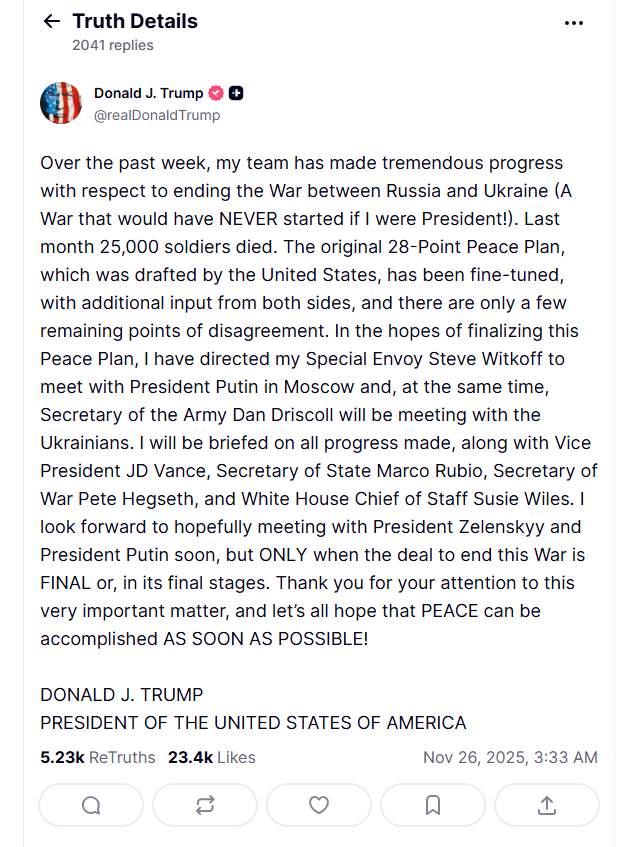Click the reply speech bubble icon
The width and height of the screenshot is (629, 847).
[91, 805]
